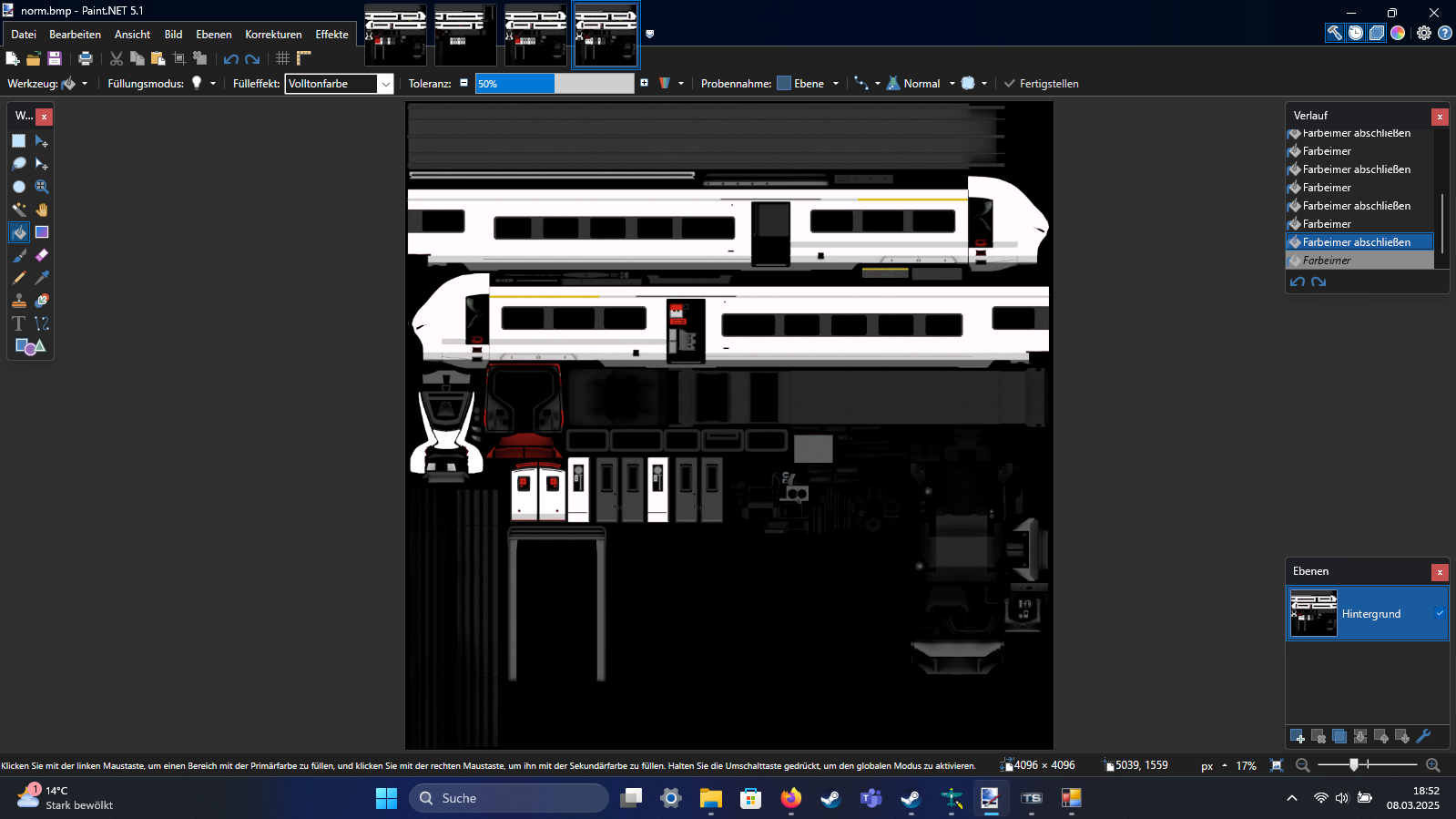Select the last 'Farbeimer' history entry
Image resolution: width=1456 pixels, height=819 pixels.
coord(1360,261)
